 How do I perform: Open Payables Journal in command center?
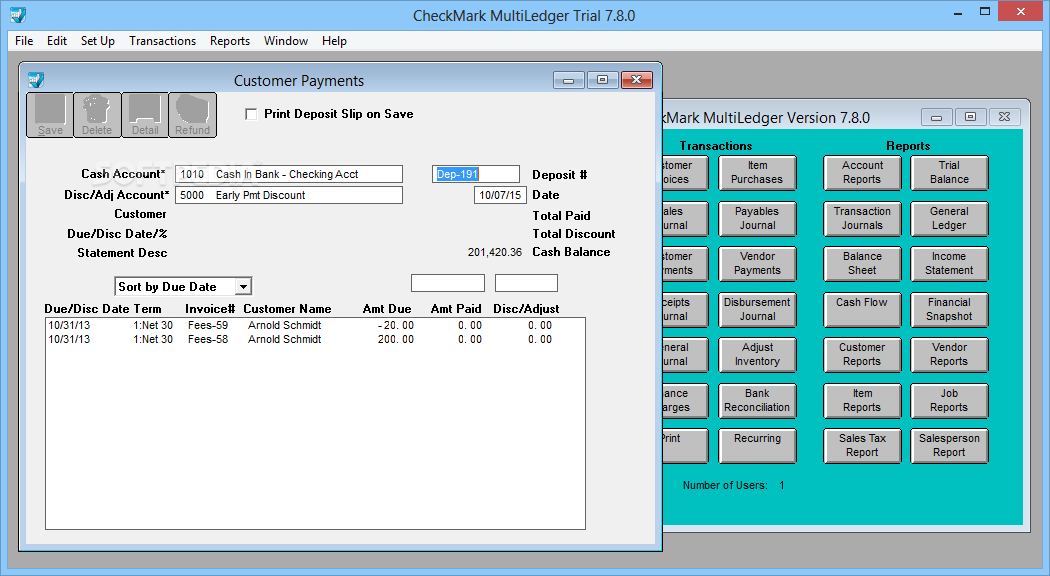[757, 218]
